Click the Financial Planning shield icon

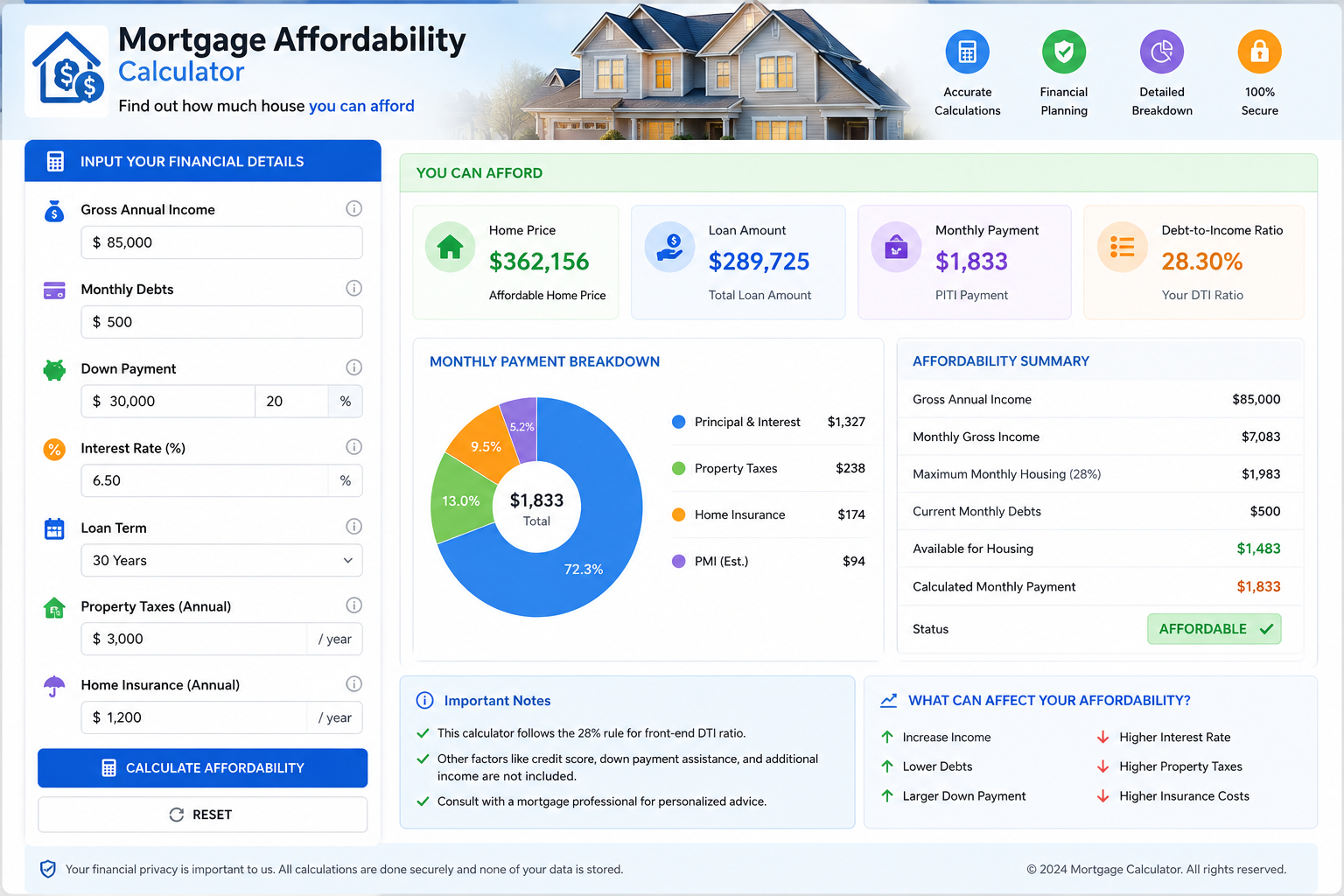tap(1064, 52)
